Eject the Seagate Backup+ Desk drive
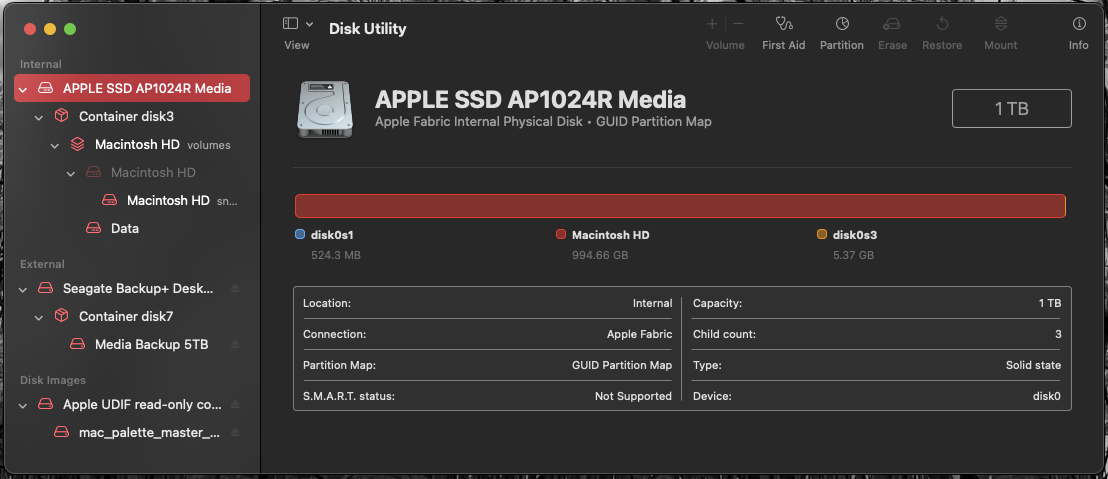Viewport: 1108px width, 479px height. [x=235, y=288]
